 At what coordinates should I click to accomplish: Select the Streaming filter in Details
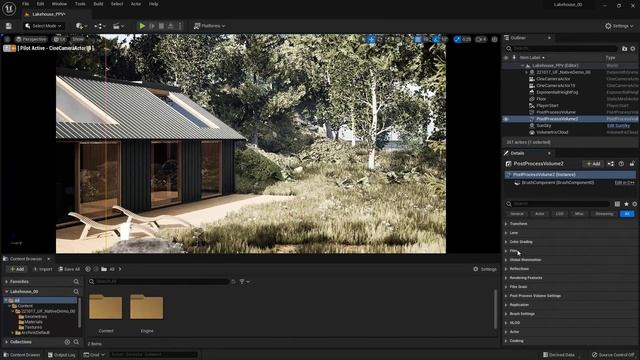(604, 214)
